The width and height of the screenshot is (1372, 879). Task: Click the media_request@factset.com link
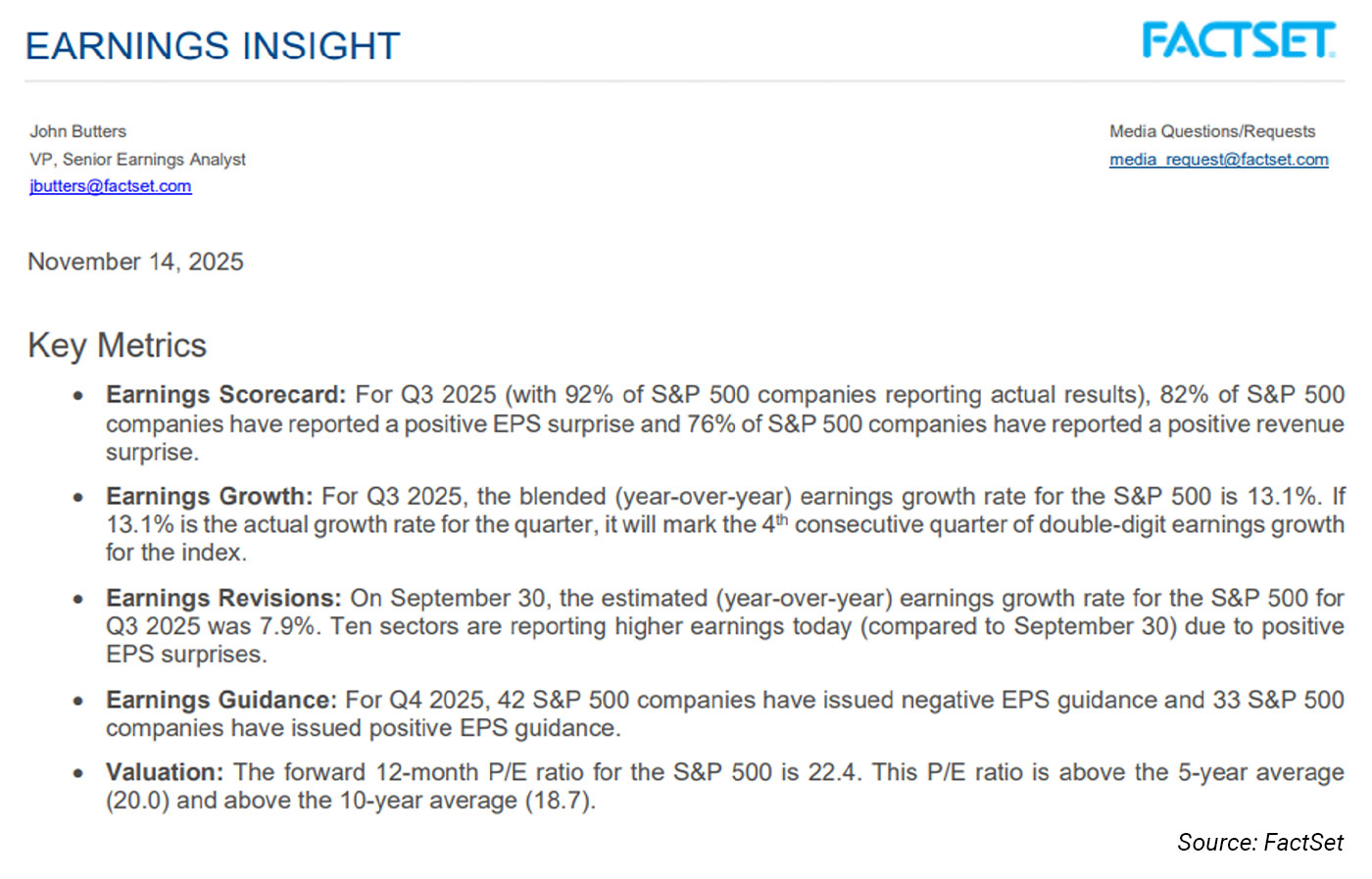[1218, 160]
